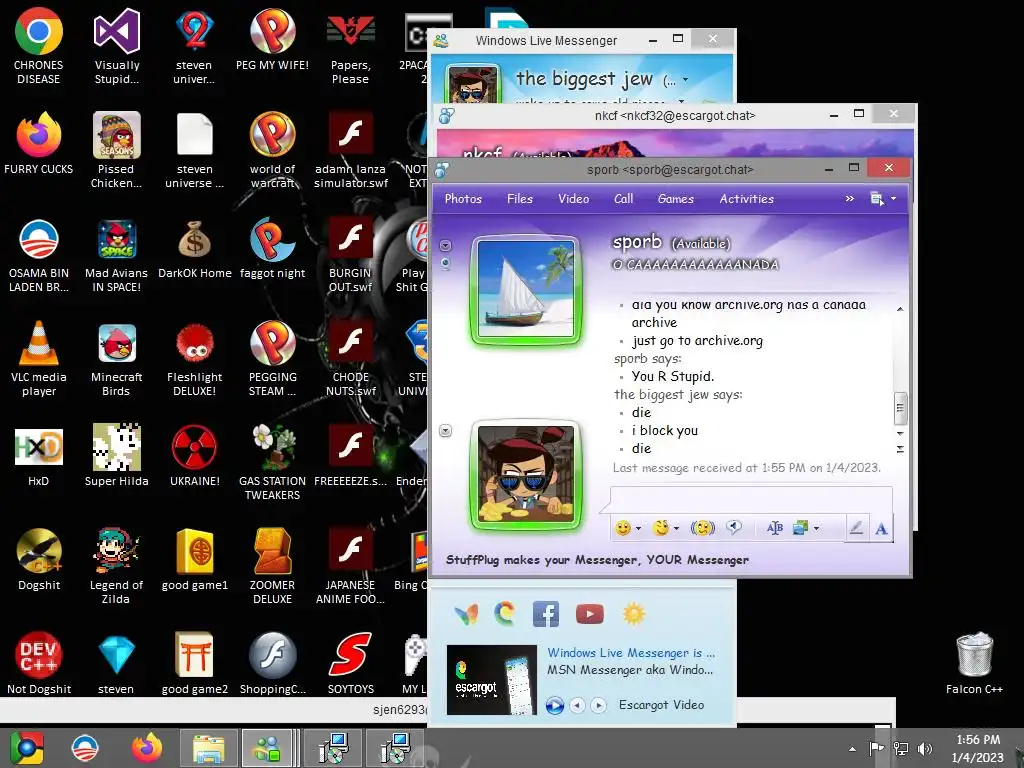This screenshot has width=1024, height=768.
Task: Click the Windows Live Messenger taskbar button
Action: (267, 748)
